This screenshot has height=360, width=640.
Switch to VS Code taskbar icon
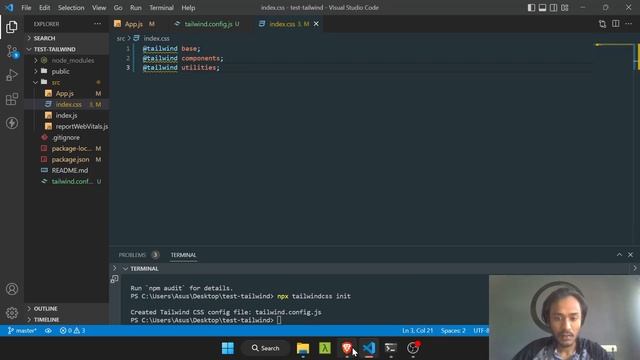[x=369, y=348]
